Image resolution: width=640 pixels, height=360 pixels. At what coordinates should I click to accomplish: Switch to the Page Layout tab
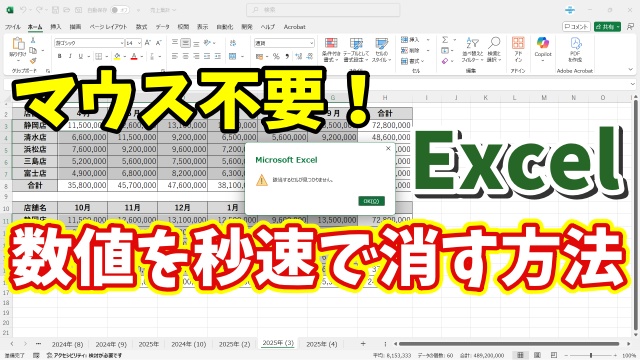pyautogui.click(x=108, y=27)
